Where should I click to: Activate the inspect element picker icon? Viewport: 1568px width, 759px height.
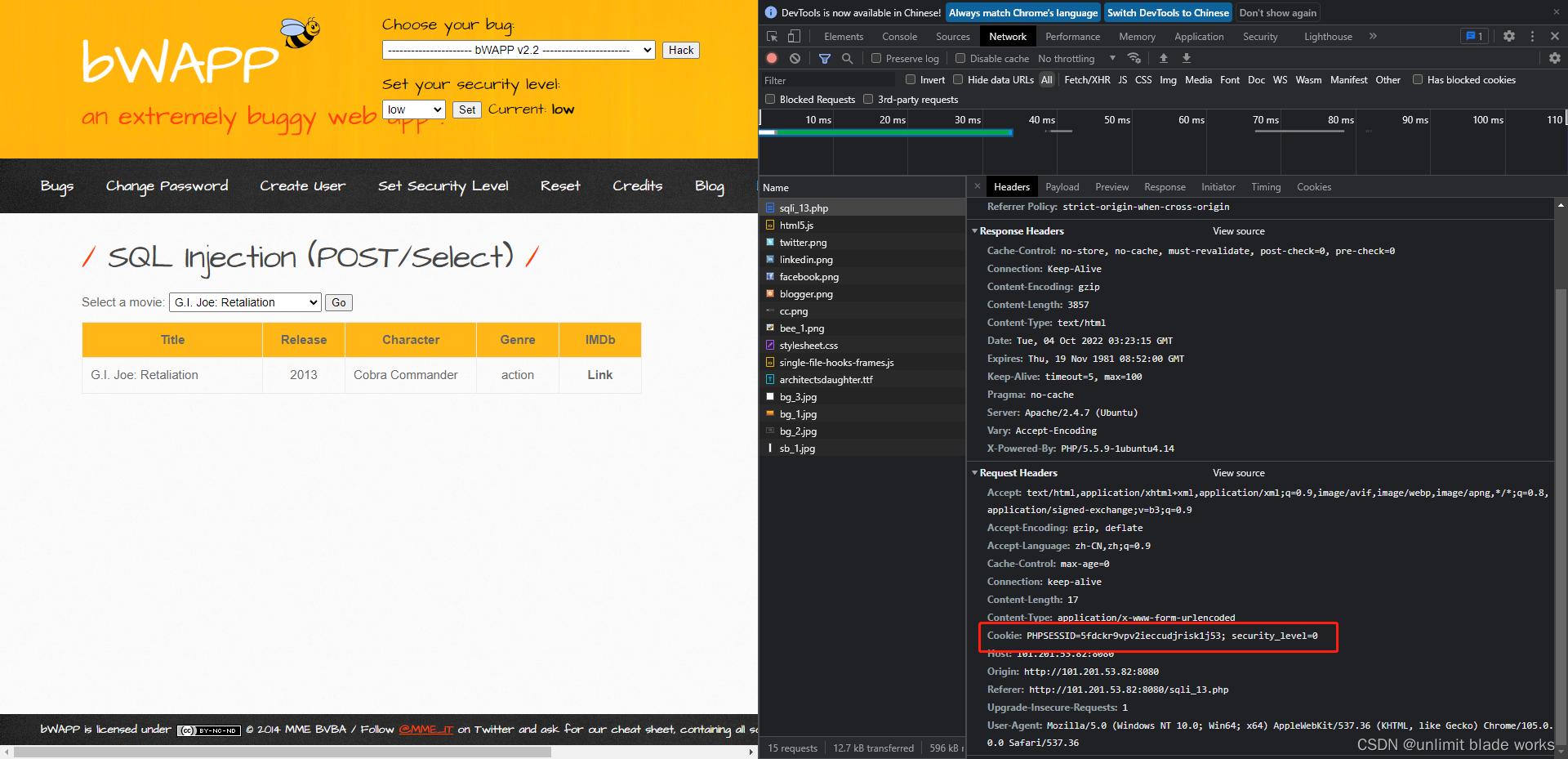(772, 36)
